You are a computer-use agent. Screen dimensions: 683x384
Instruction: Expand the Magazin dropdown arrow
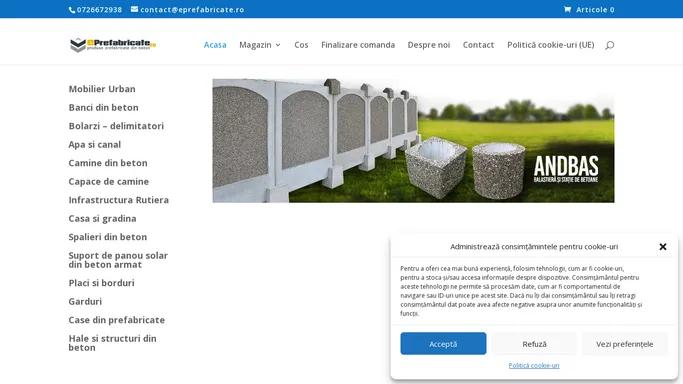point(278,45)
